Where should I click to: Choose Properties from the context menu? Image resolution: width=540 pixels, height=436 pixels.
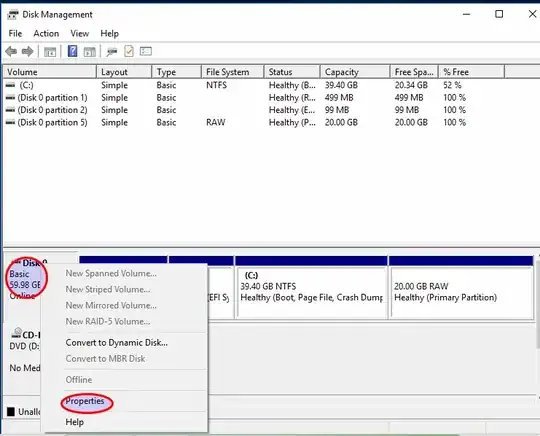(x=85, y=401)
